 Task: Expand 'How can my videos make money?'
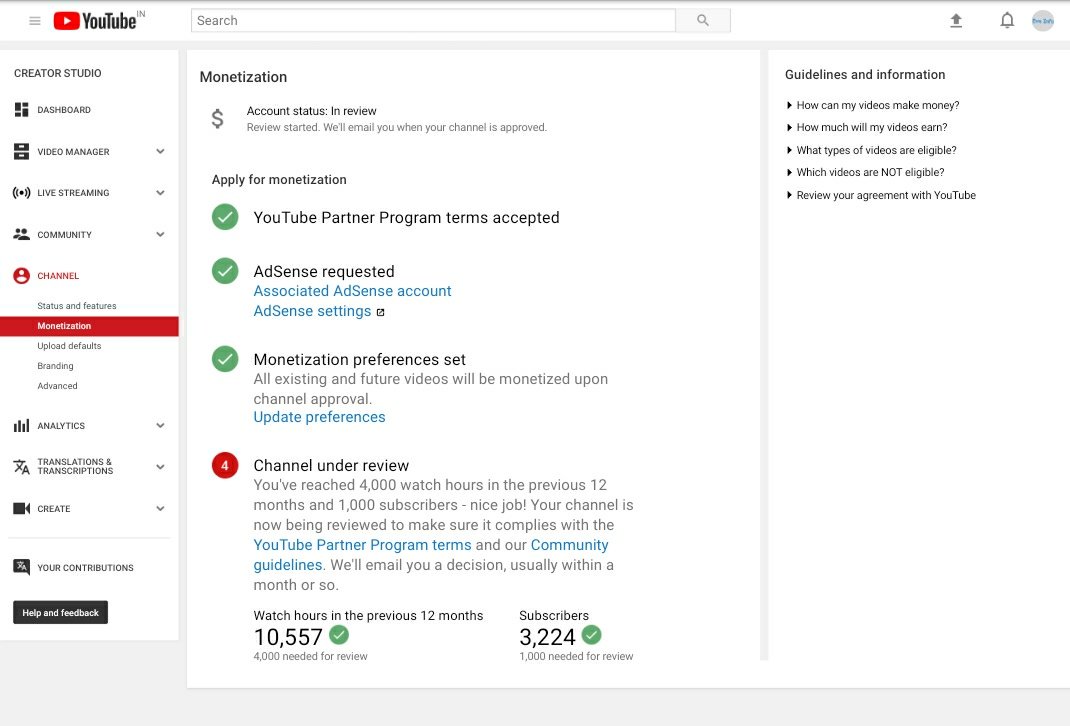[x=873, y=105]
